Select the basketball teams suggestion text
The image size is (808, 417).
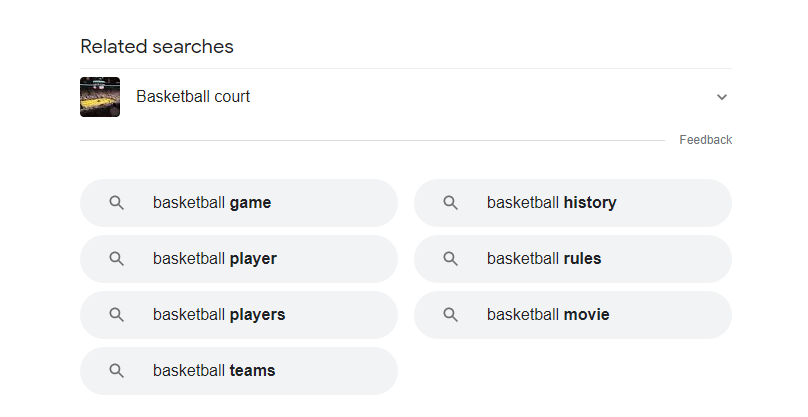tap(214, 371)
